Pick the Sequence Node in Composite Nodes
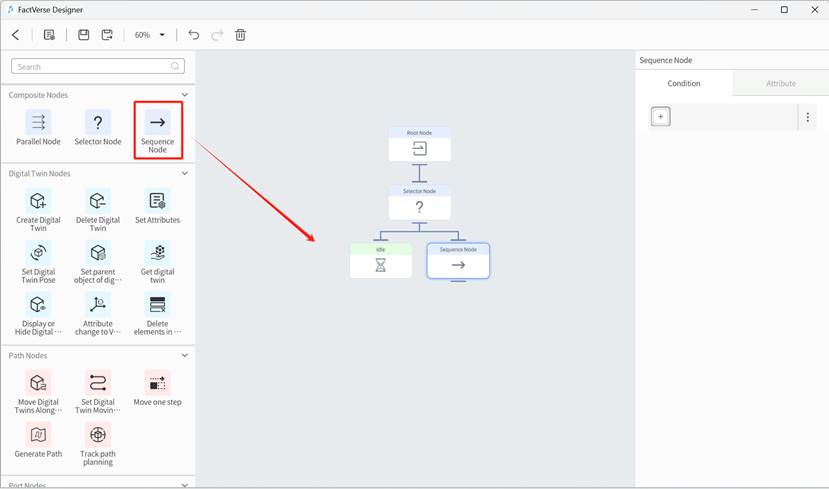Screen dimensions: 829x489 [x=157, y=123]
